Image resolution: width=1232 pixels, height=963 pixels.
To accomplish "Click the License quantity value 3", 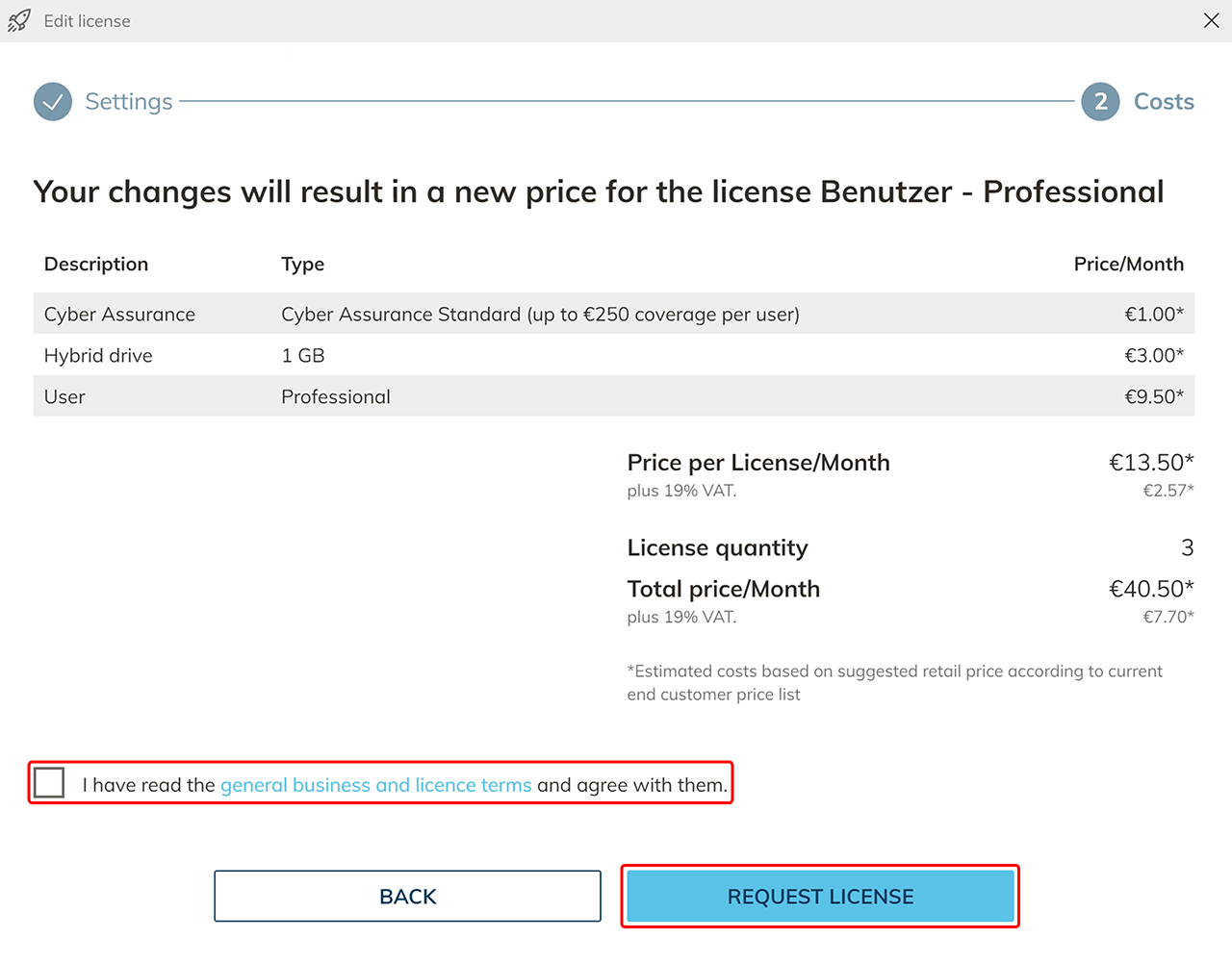I will 1187,548.
